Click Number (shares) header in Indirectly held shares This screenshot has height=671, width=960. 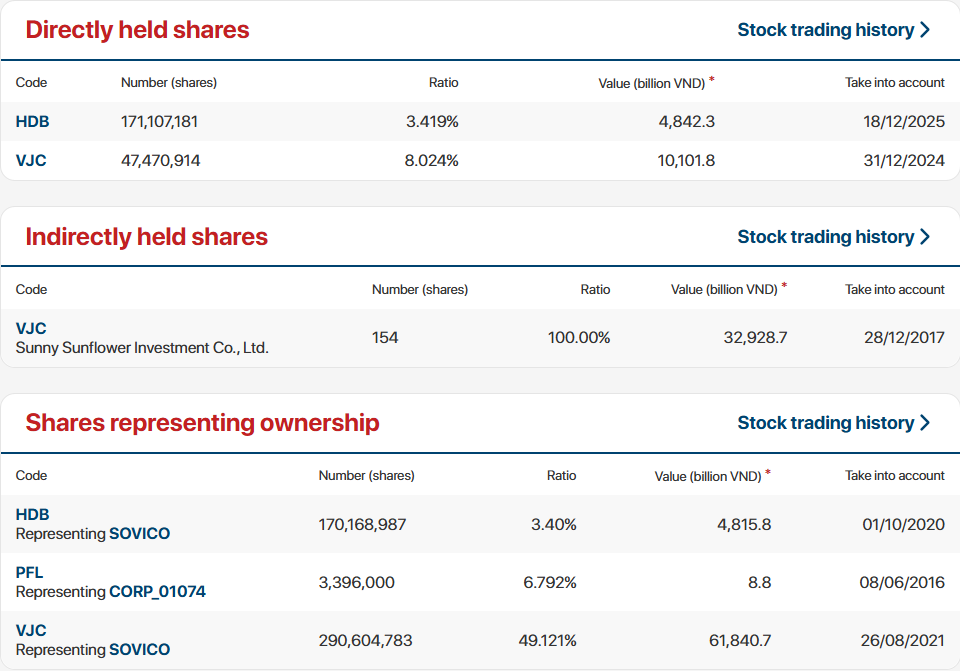pos(419,290)
